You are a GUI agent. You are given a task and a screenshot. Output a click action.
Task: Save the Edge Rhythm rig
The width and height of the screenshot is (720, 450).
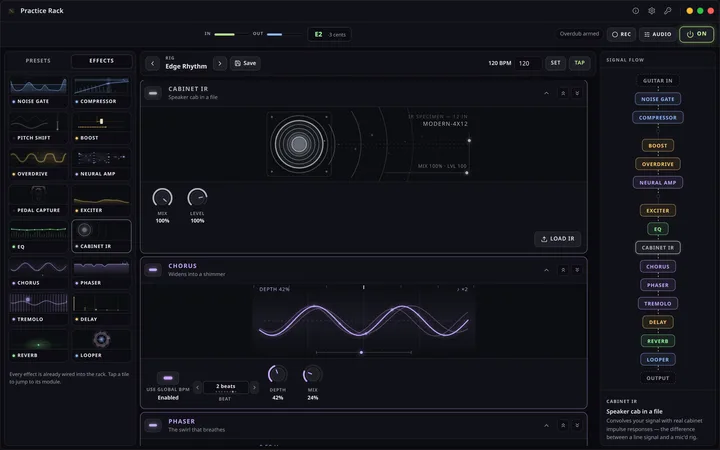(x=245, y=63)
